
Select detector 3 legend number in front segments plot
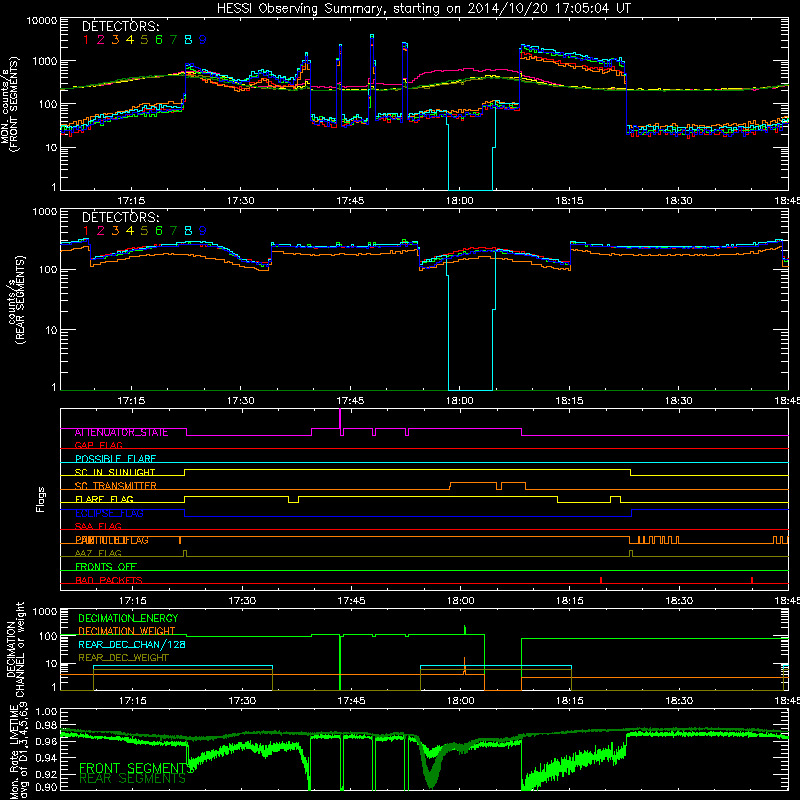[115, 40]
